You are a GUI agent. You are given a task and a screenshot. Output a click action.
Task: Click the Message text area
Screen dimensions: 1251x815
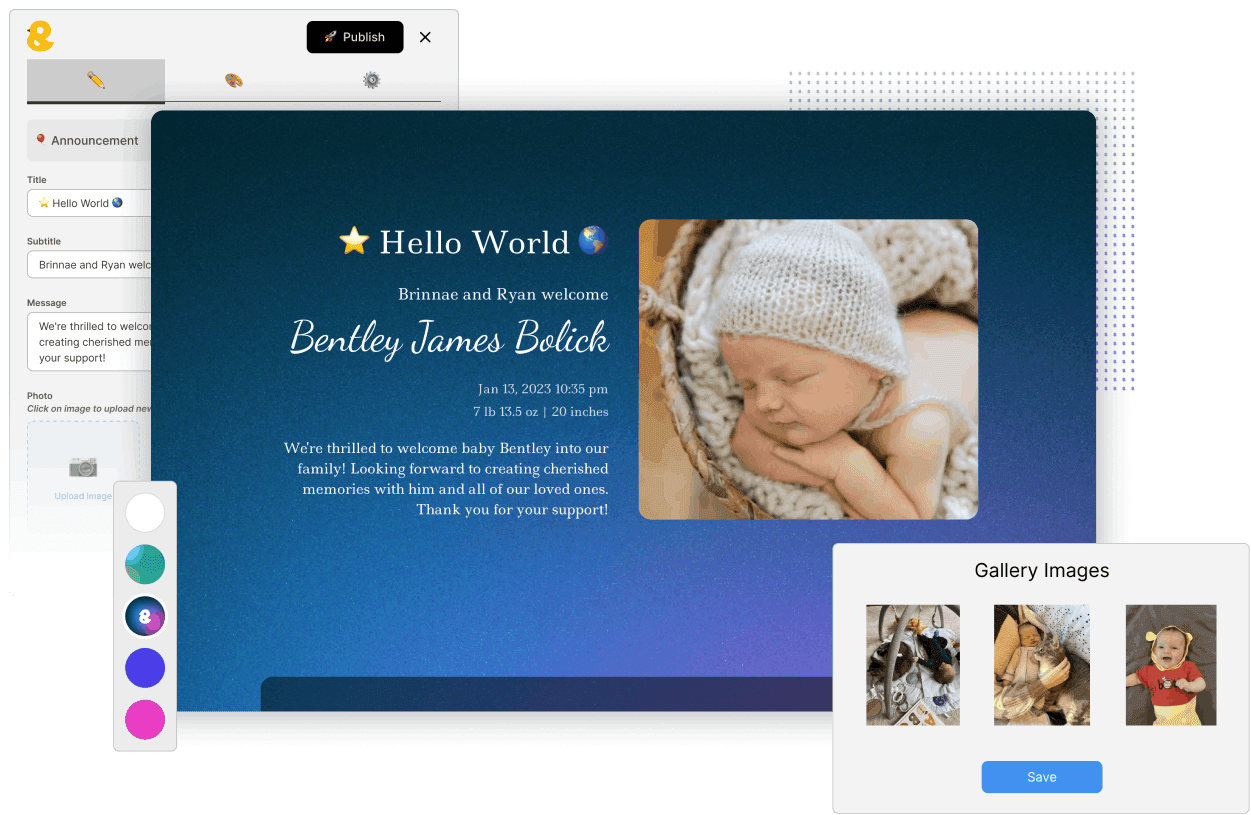(90, 342)
